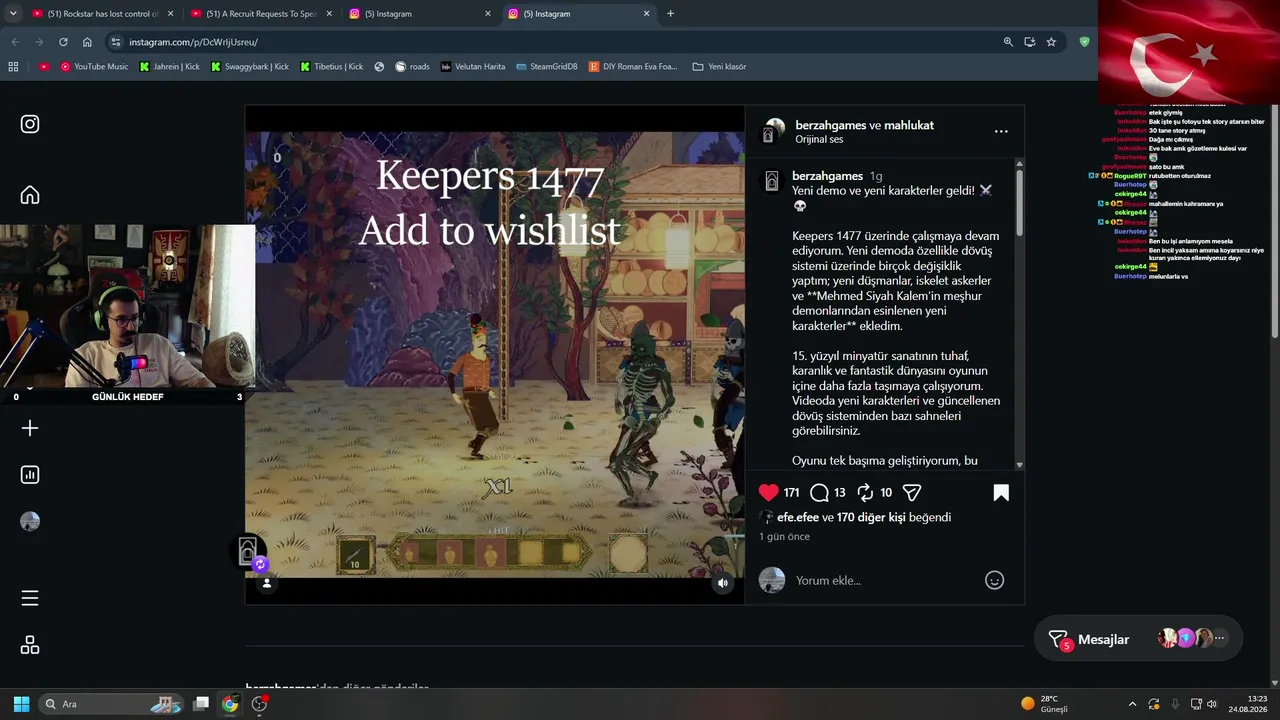Share the post with the paper plane icon
This screenshot has width=1280, height=720.
911,492
